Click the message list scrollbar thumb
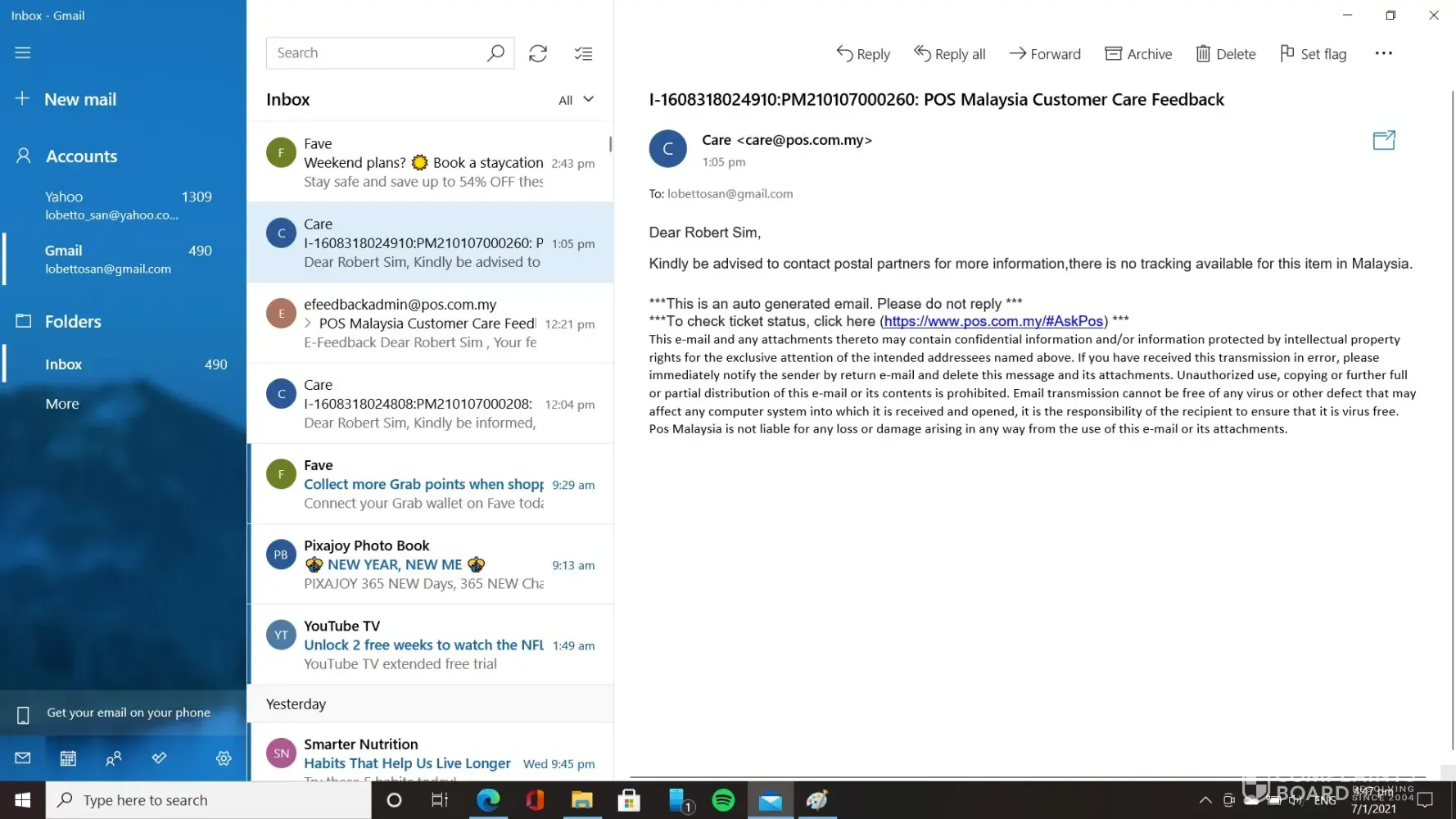Viewport: 1456px width, 819px height. (x=610, y=144)
